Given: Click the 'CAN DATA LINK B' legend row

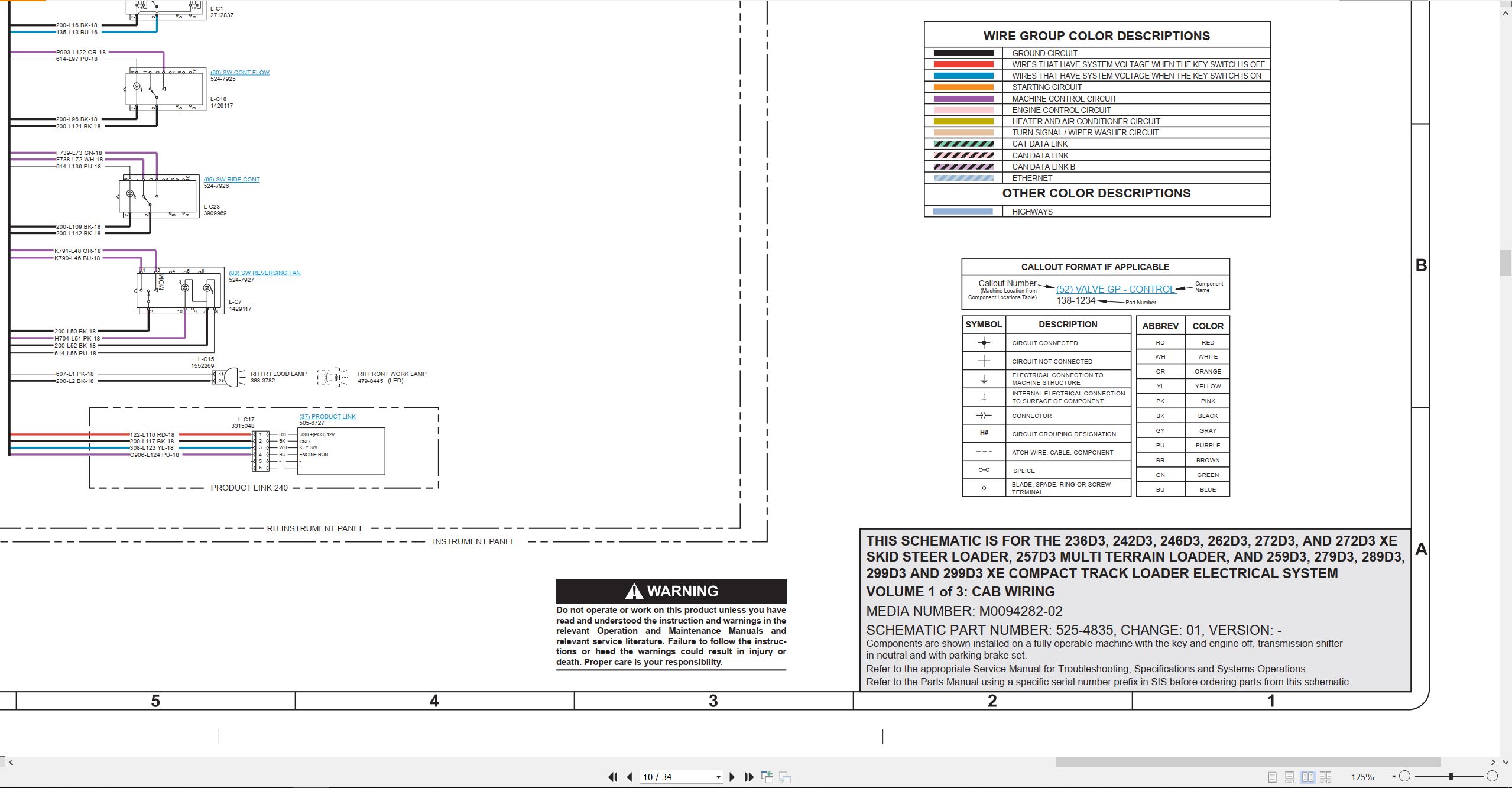Looking at the screenshot, I should point(1097,167).
